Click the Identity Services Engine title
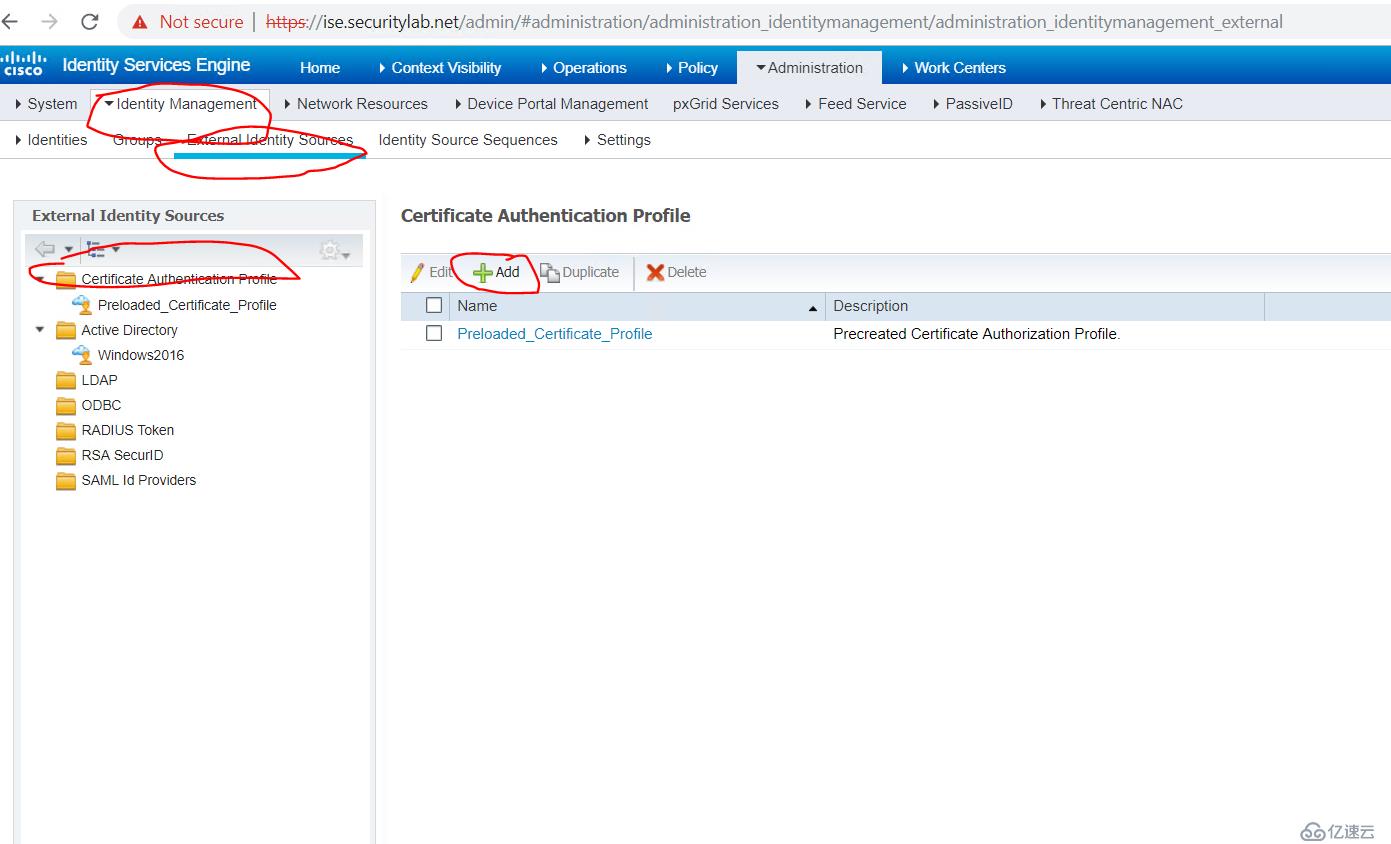 (156, 65)
